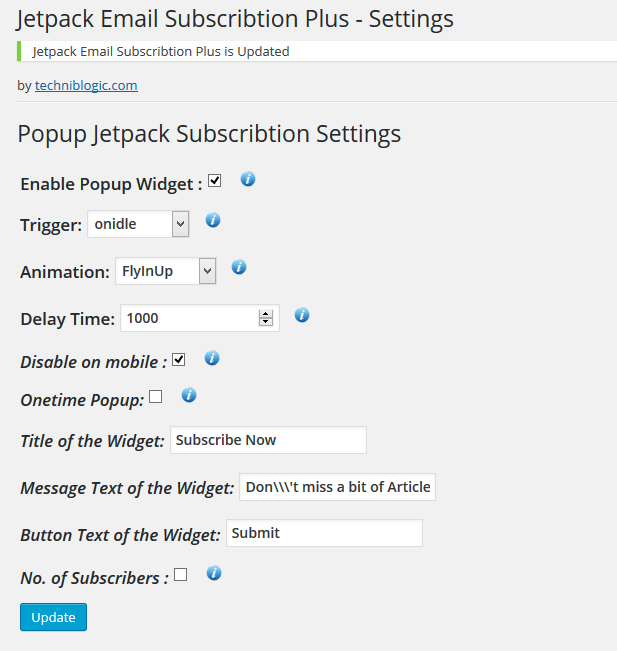The height and width of the screenshot is (651, 617).
Task: Increase Delay Time with the up stepper arrow
Action: (266, 314)
